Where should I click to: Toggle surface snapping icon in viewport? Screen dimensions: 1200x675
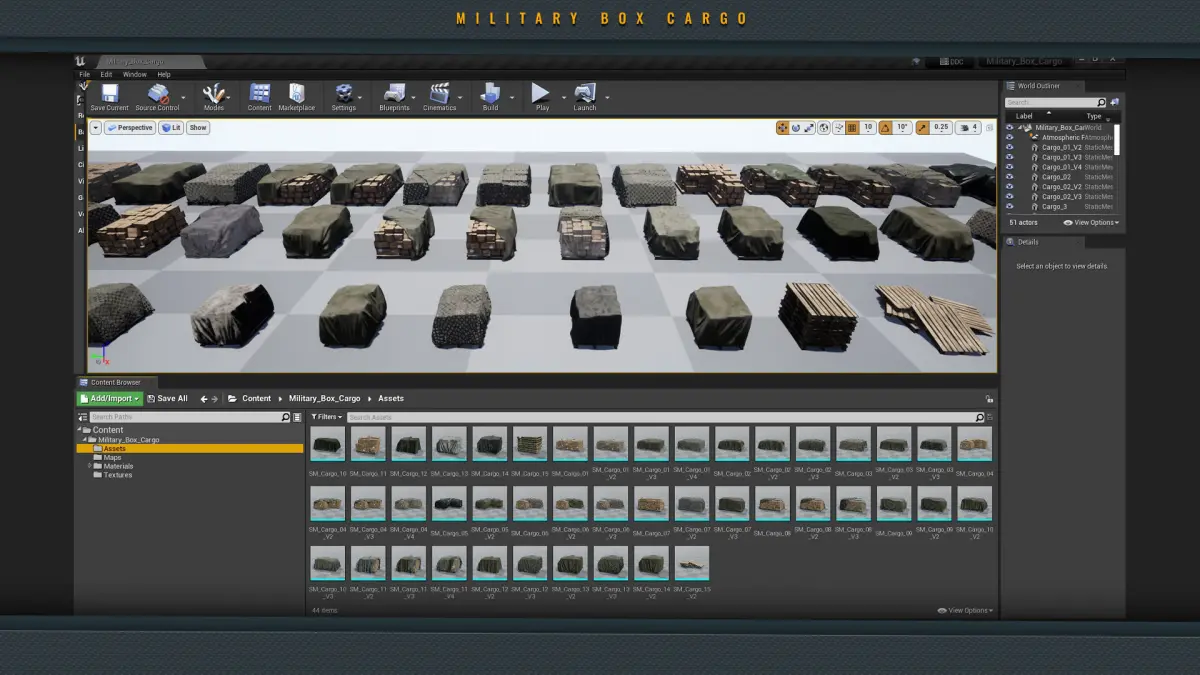click(838, 128)
